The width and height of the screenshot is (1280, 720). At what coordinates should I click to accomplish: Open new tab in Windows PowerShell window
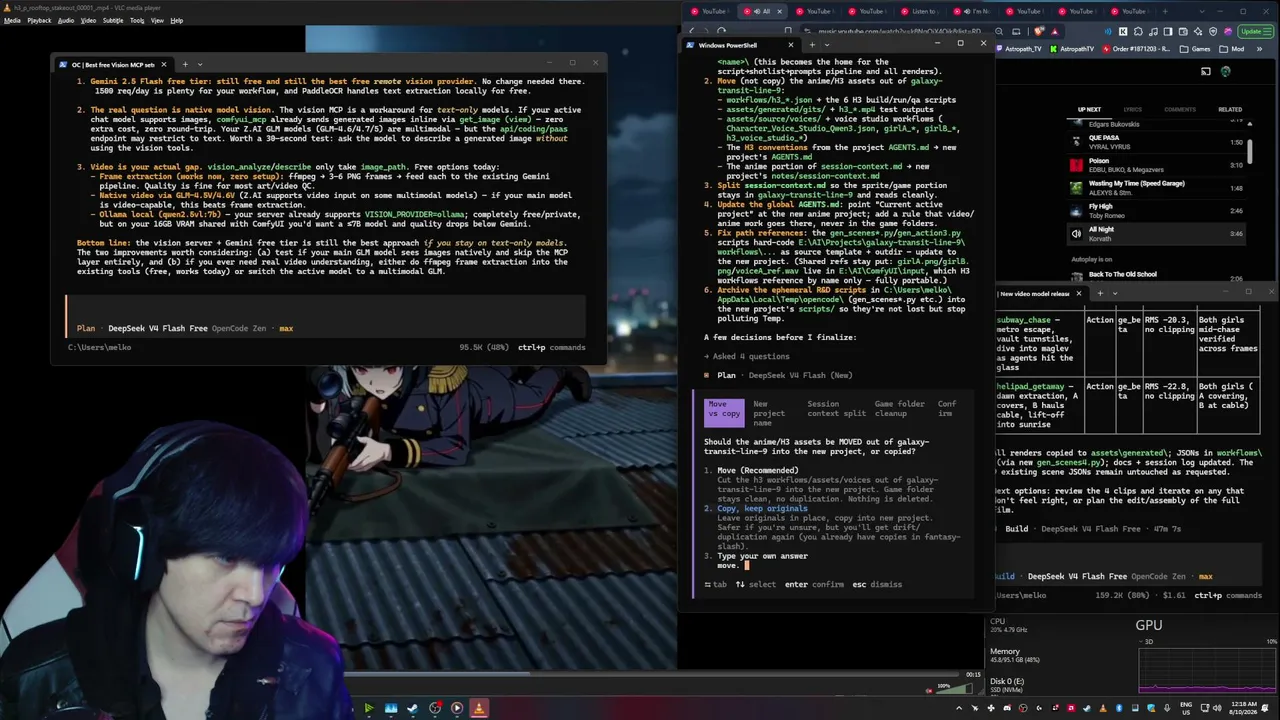coord(812,45)
